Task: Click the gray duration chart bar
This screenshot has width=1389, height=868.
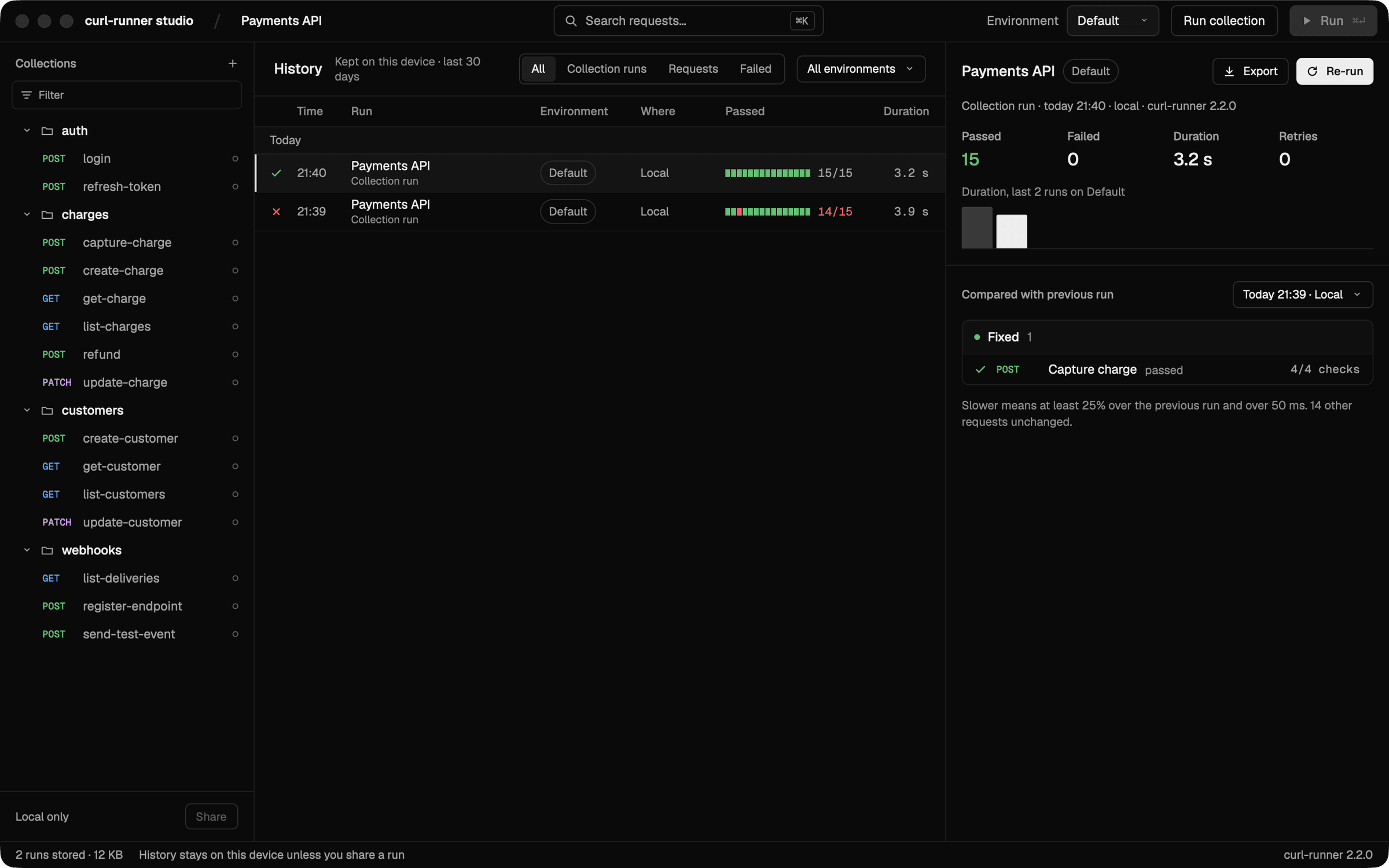Action: coord(977,228)
